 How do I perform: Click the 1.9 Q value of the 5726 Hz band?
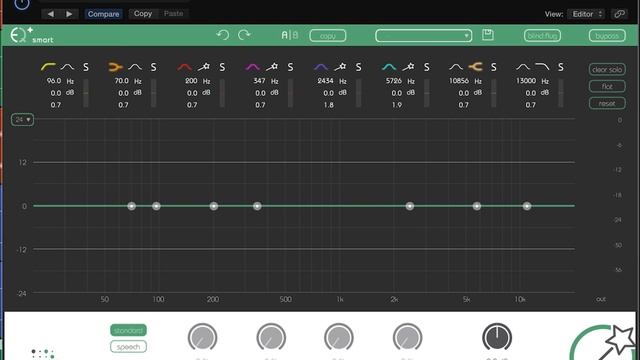point(397,105)
